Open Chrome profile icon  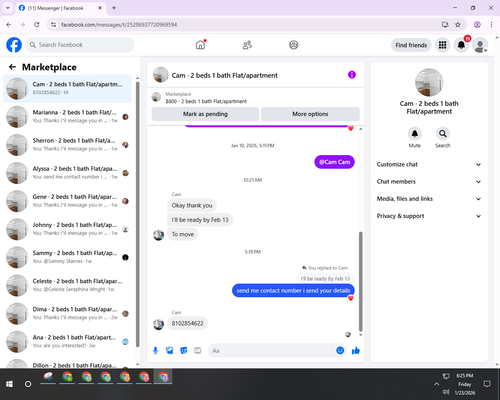click(x=477, y=24)
